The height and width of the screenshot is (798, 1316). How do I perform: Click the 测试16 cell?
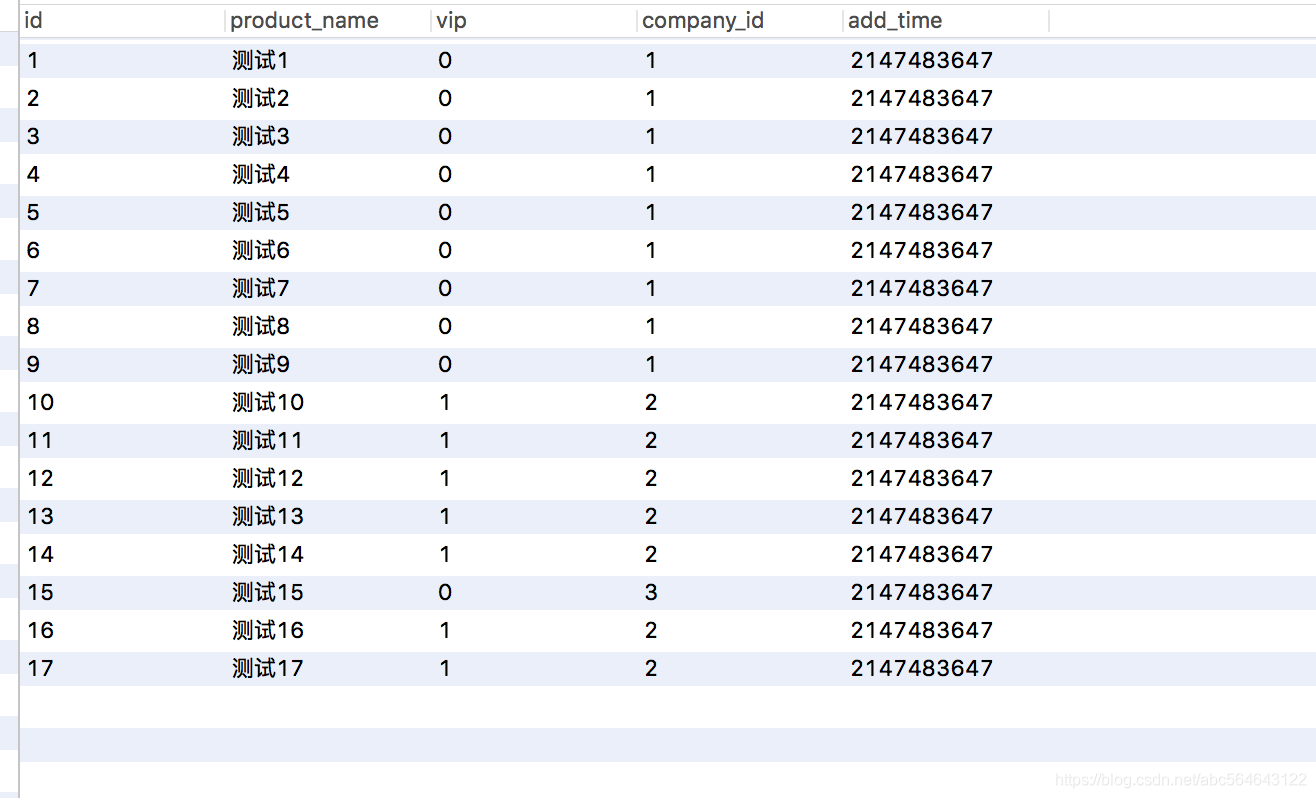pos(268,631)
